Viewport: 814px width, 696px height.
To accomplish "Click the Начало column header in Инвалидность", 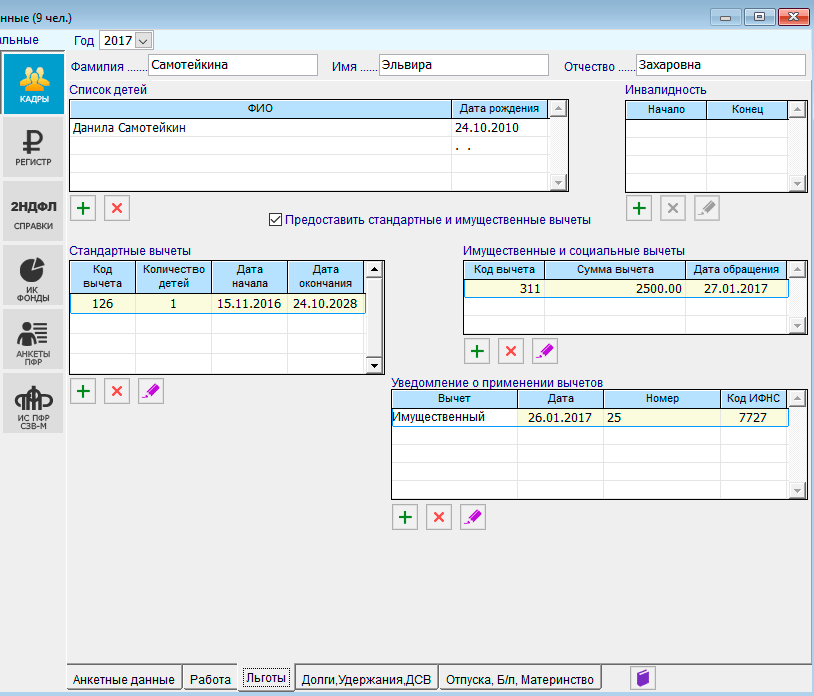I will point(667,110).
